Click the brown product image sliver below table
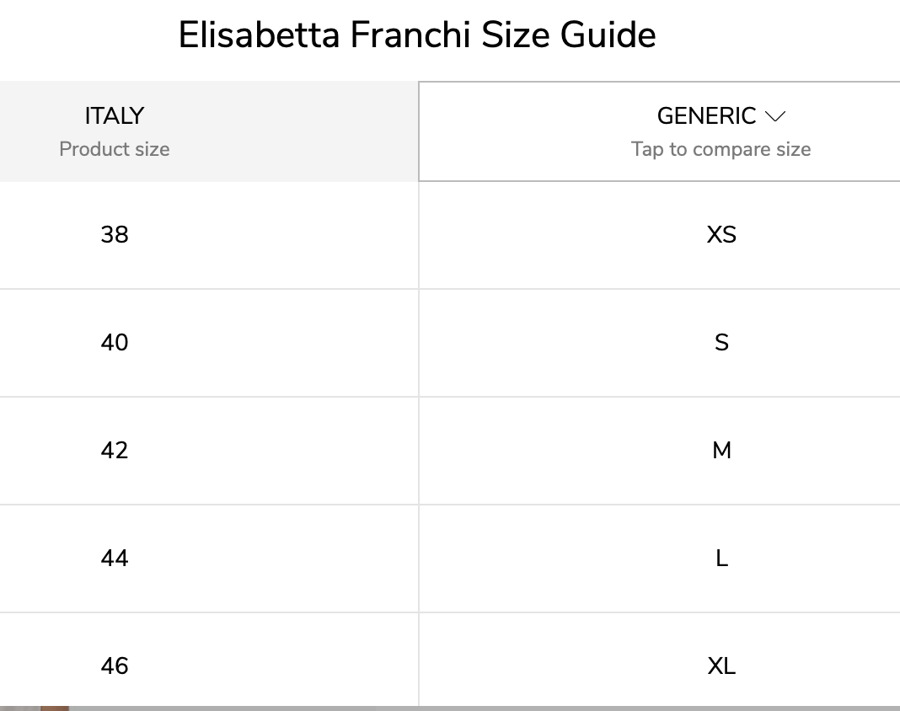The image size is (900, 711). point(53,708)
